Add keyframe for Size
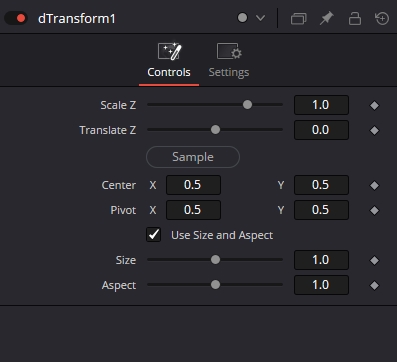 pyautogui.click(x=374, y=260)
